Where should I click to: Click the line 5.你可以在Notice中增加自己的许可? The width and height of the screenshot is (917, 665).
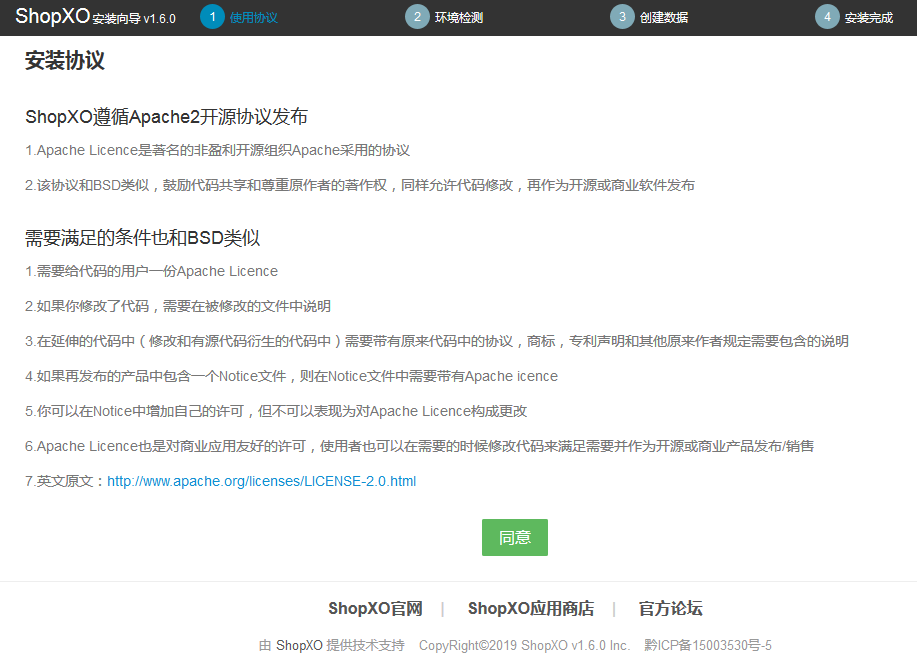(276, 412)
